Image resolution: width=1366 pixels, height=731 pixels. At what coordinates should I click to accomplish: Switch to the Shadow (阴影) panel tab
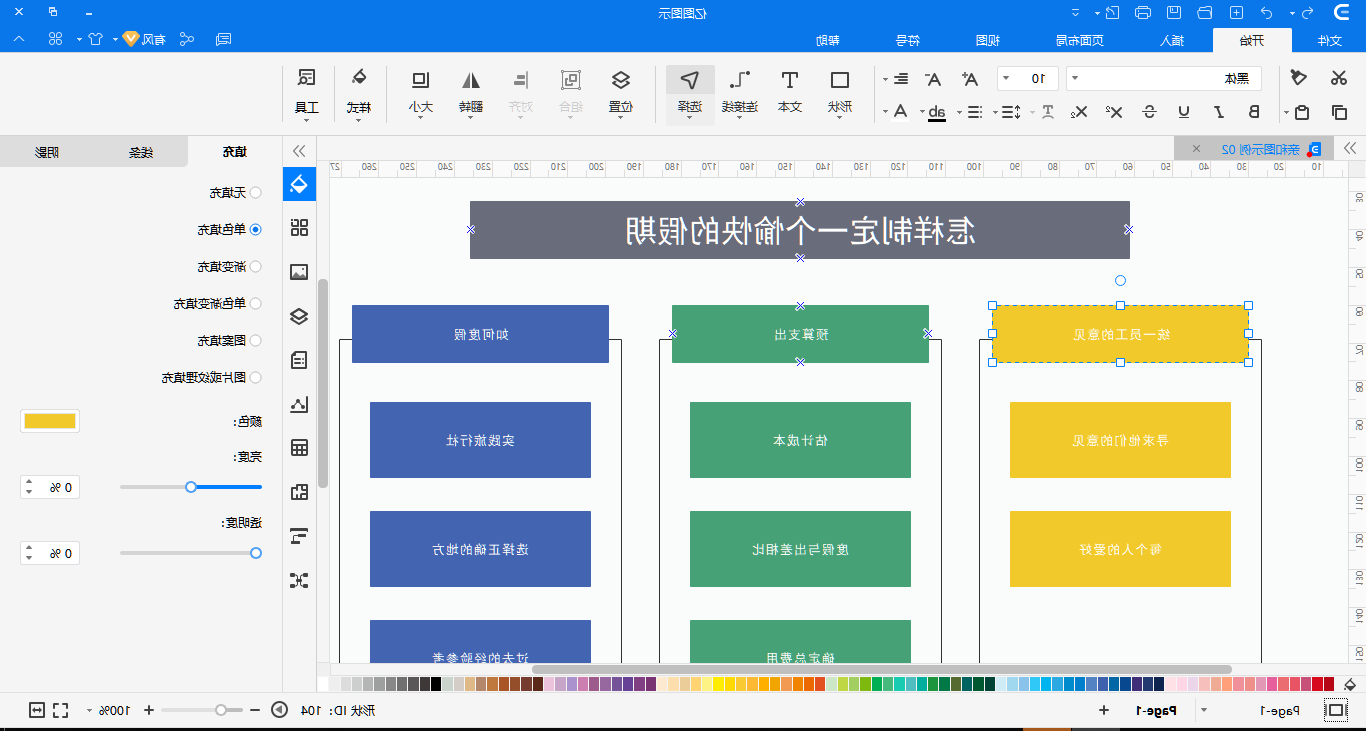[x=47, y=152]
